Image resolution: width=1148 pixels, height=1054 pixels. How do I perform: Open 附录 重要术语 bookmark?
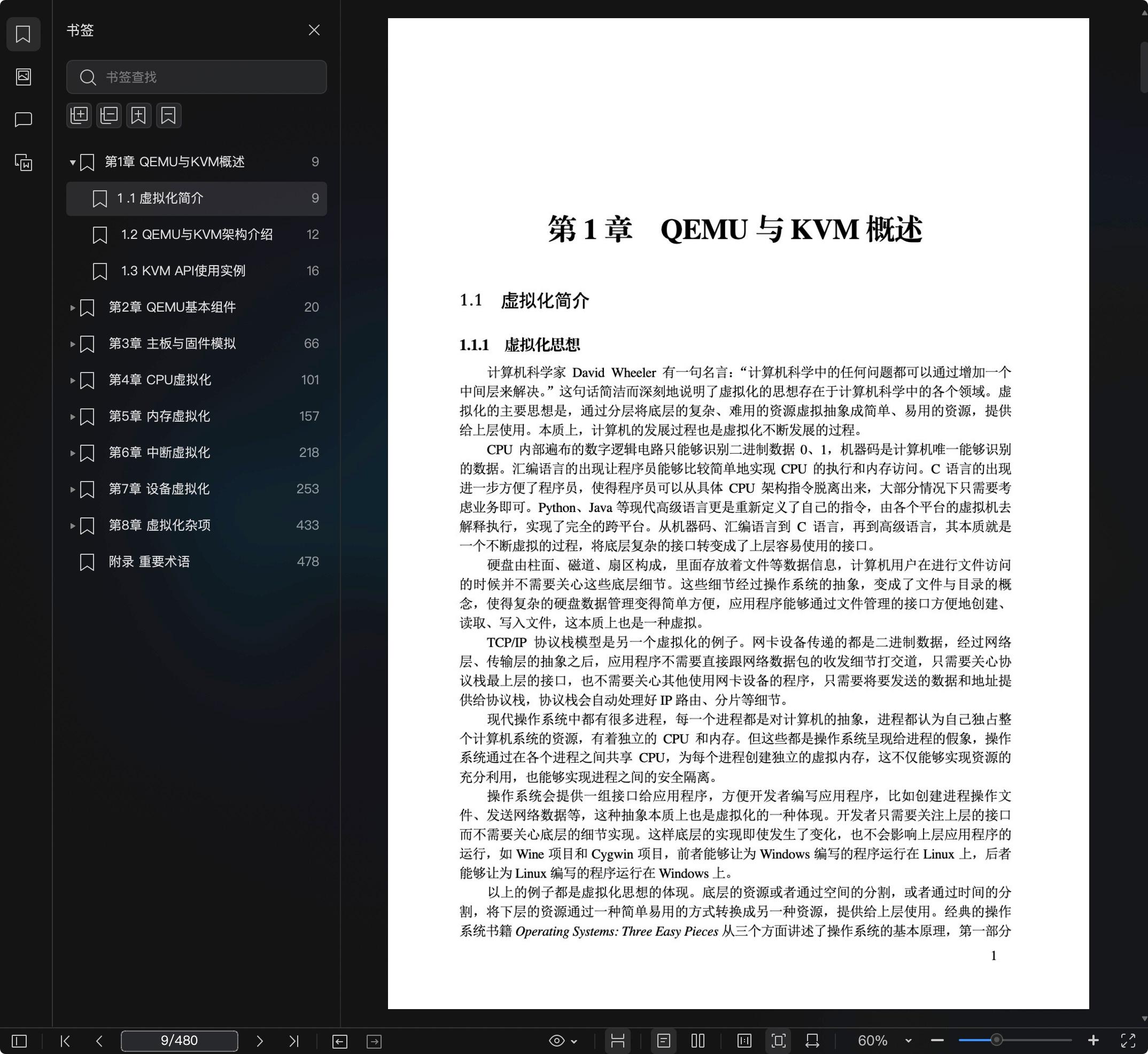[x=196, y=562]
